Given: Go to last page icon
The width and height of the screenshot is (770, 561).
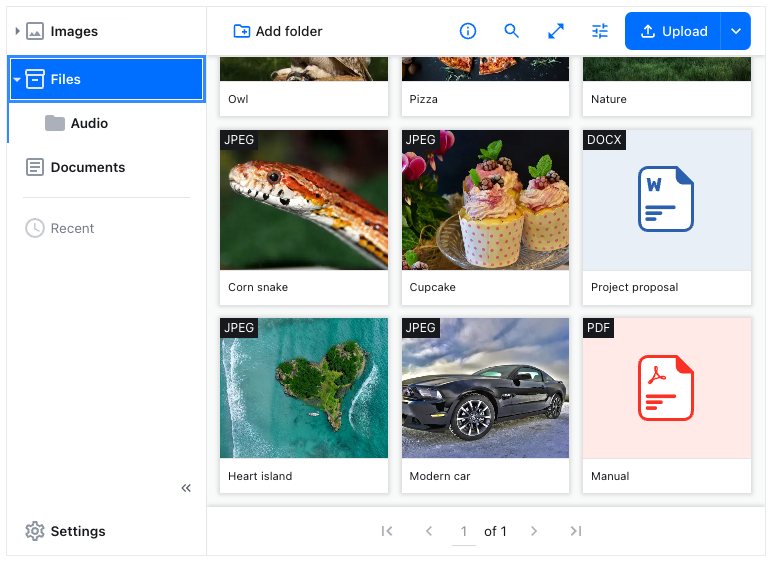Looking at the screenshot, I should [576, 531].
